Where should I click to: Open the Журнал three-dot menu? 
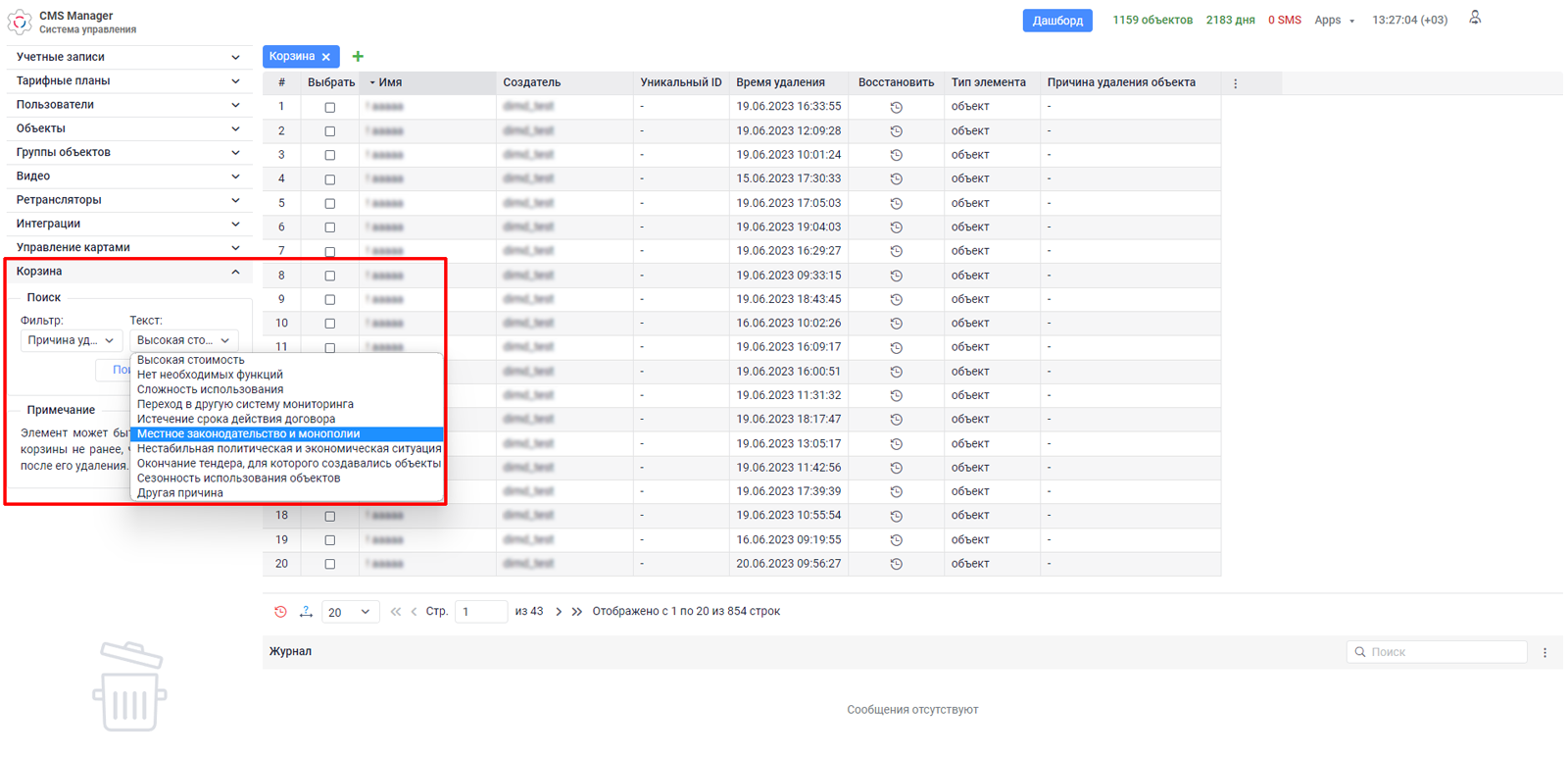1544,652
